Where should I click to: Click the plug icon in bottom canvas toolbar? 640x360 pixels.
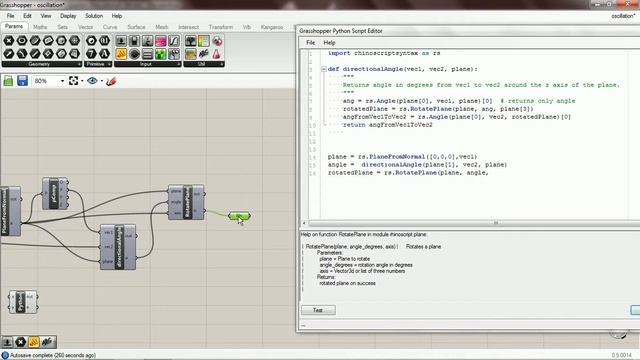coord(47,342)
